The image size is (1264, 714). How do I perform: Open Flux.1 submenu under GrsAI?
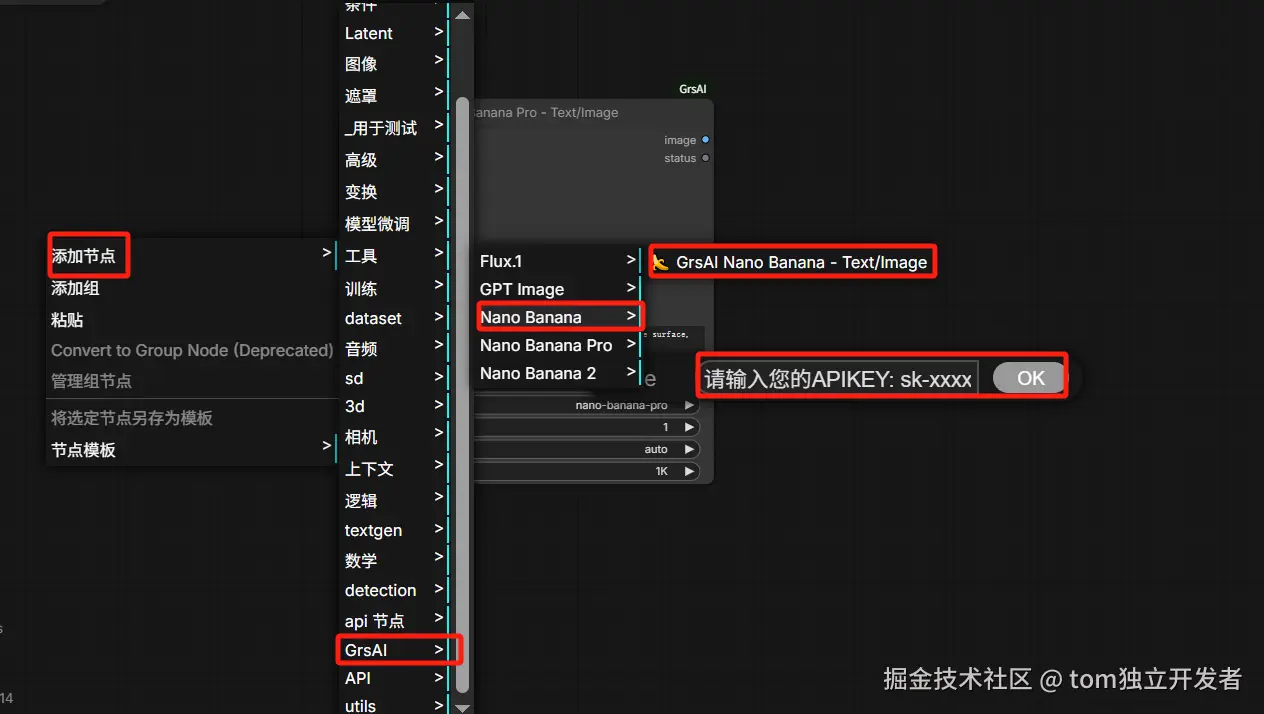[557, 261]
